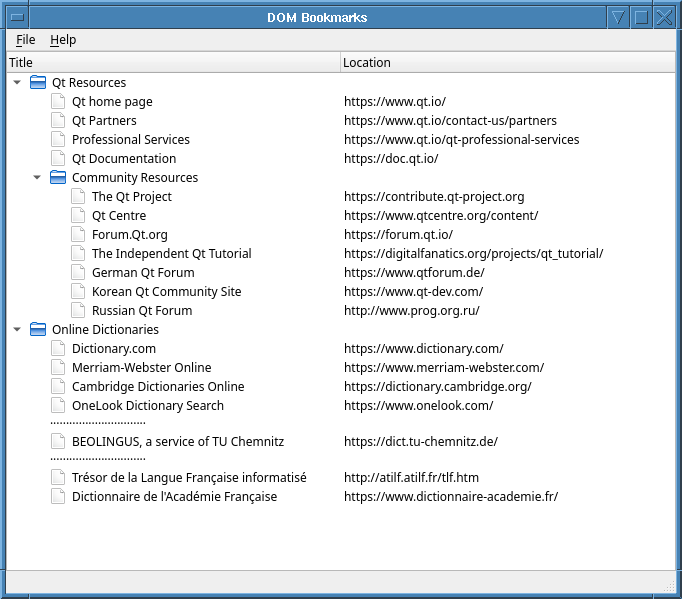Viewport: 682px width, 599px height.
Task: Collapse the Community Resources subfolder arrow
Action: click(x=37, y=178)
